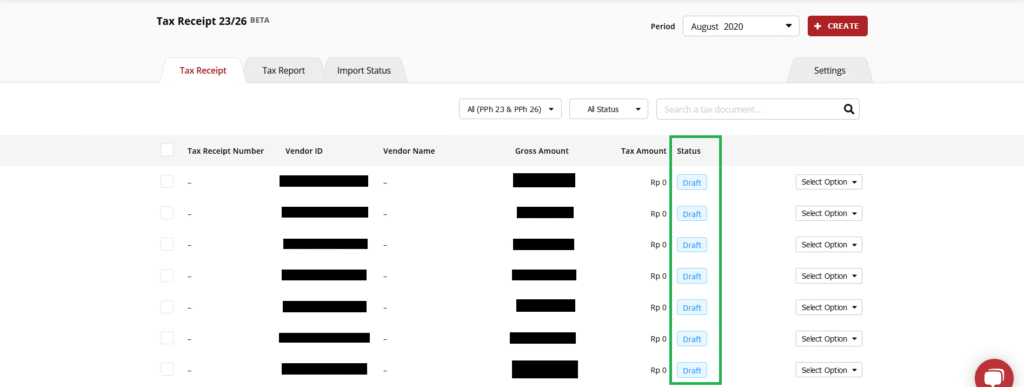The height and width of the screenshot is (387, 1024).
Task: Open Select Option dropdown in third row
Action: point(829,245)
